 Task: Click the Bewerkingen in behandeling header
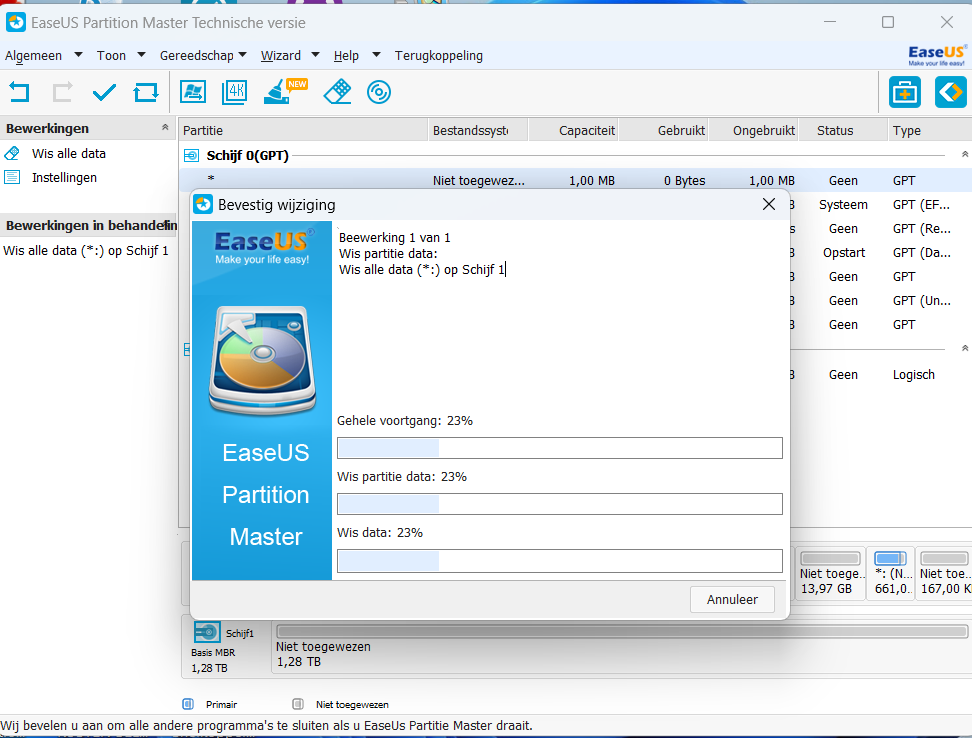pos(89,225)
